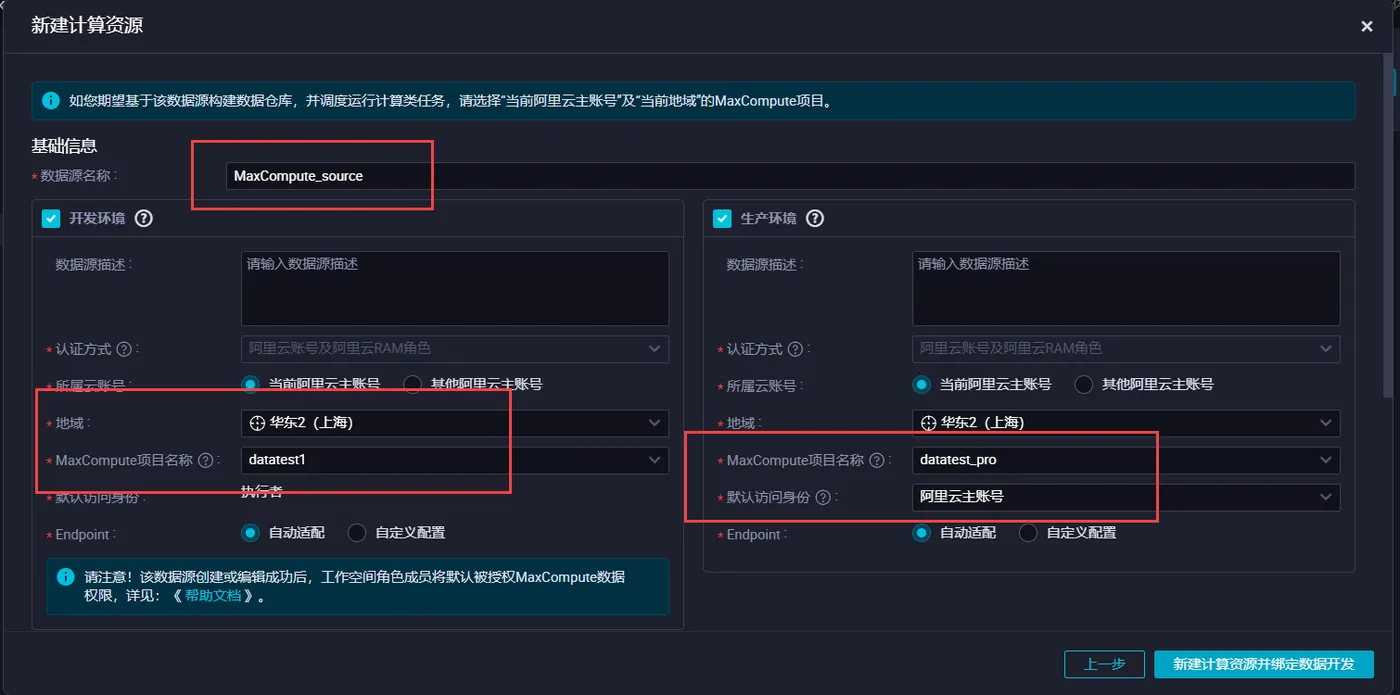Image resolution: width=1400 pixels, height=695 pixels.
Task: Close the 新建计算资源 dialog
Action: [1367, 27]
